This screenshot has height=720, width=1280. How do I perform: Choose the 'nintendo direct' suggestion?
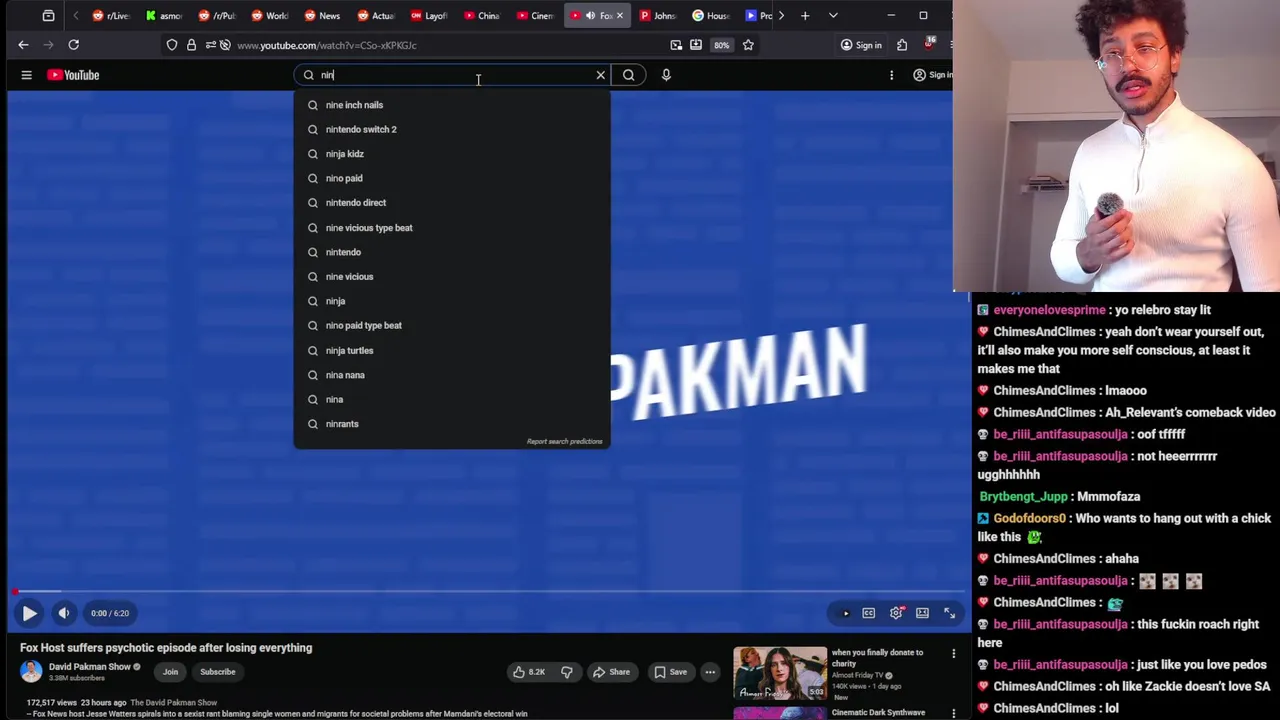click(x=452, y=203)
